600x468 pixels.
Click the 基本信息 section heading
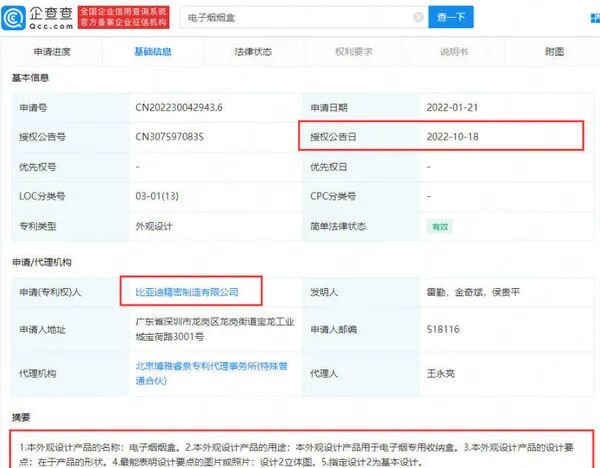tap(30, 78)
